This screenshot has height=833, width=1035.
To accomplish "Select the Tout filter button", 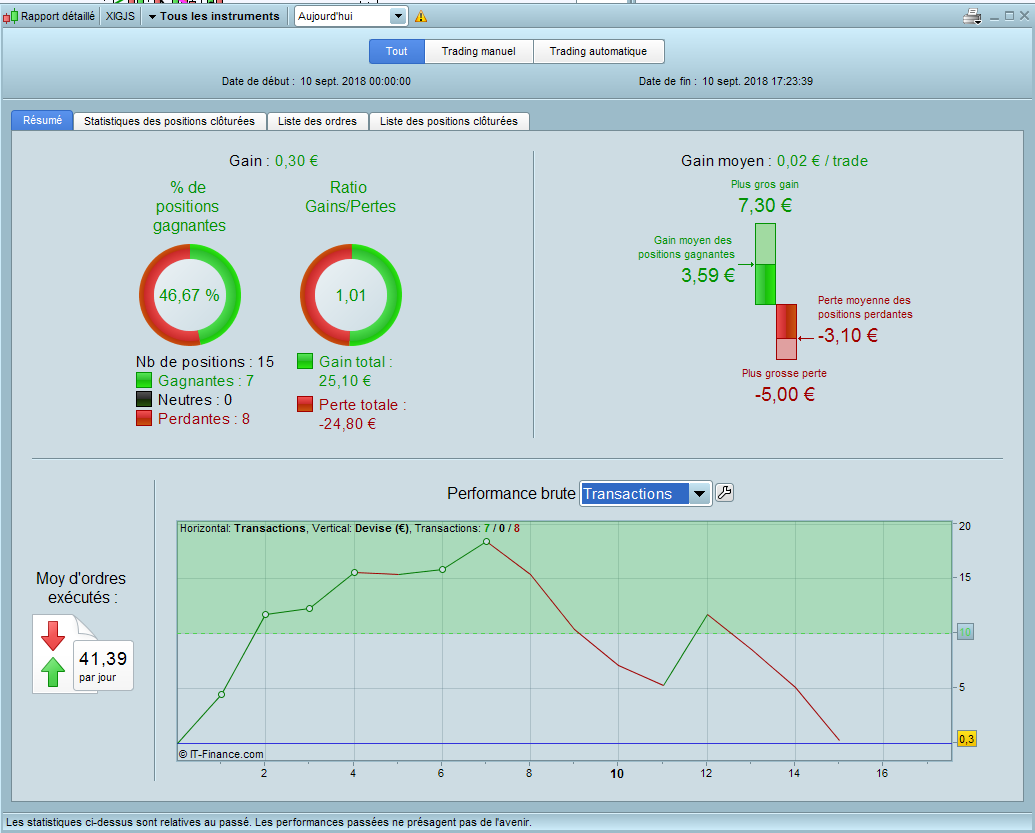I will pos(397,51).
